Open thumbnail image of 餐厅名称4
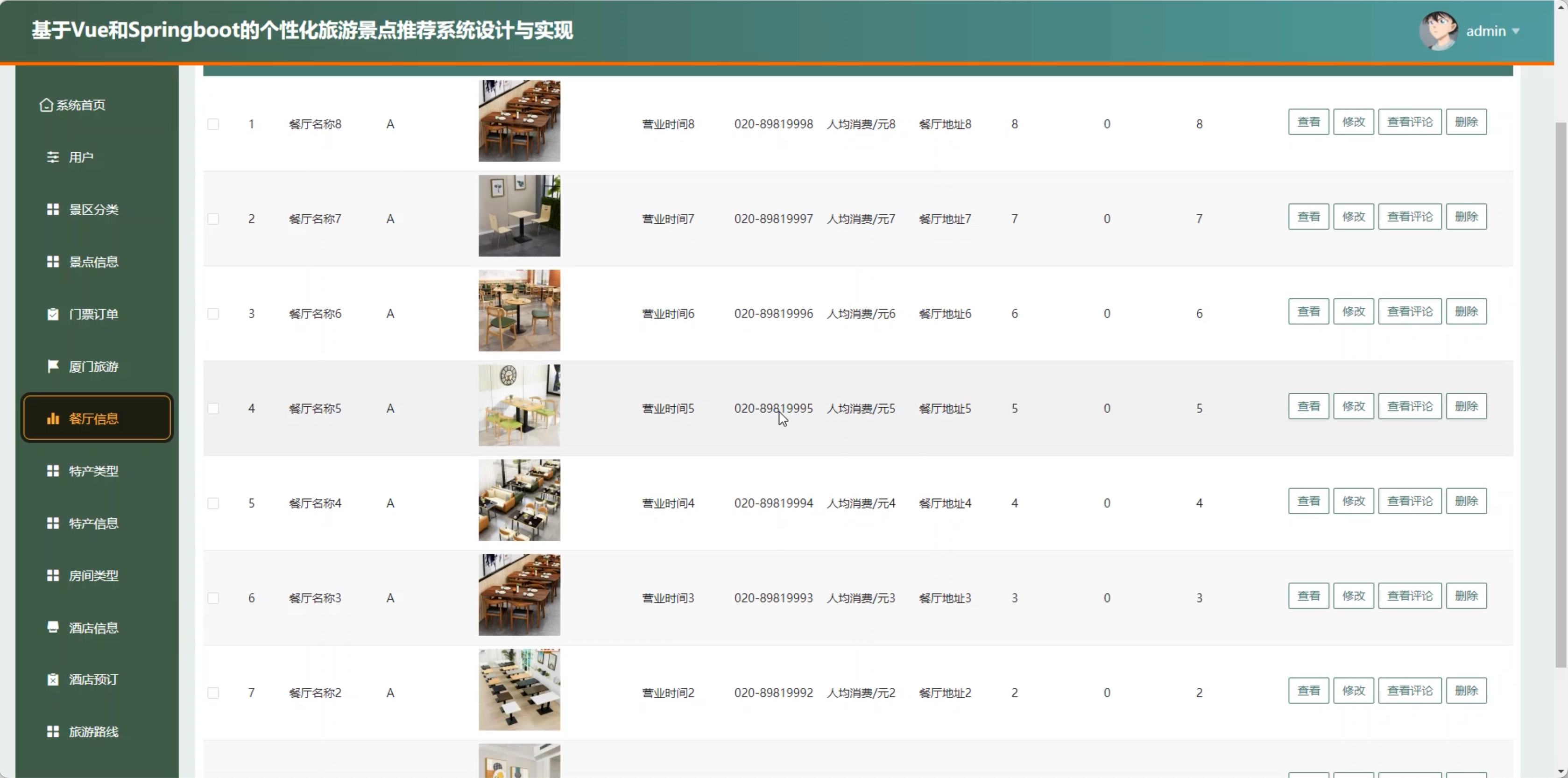Image resolution: width=1568 pixels, height=778 pixels. point(519,500)
